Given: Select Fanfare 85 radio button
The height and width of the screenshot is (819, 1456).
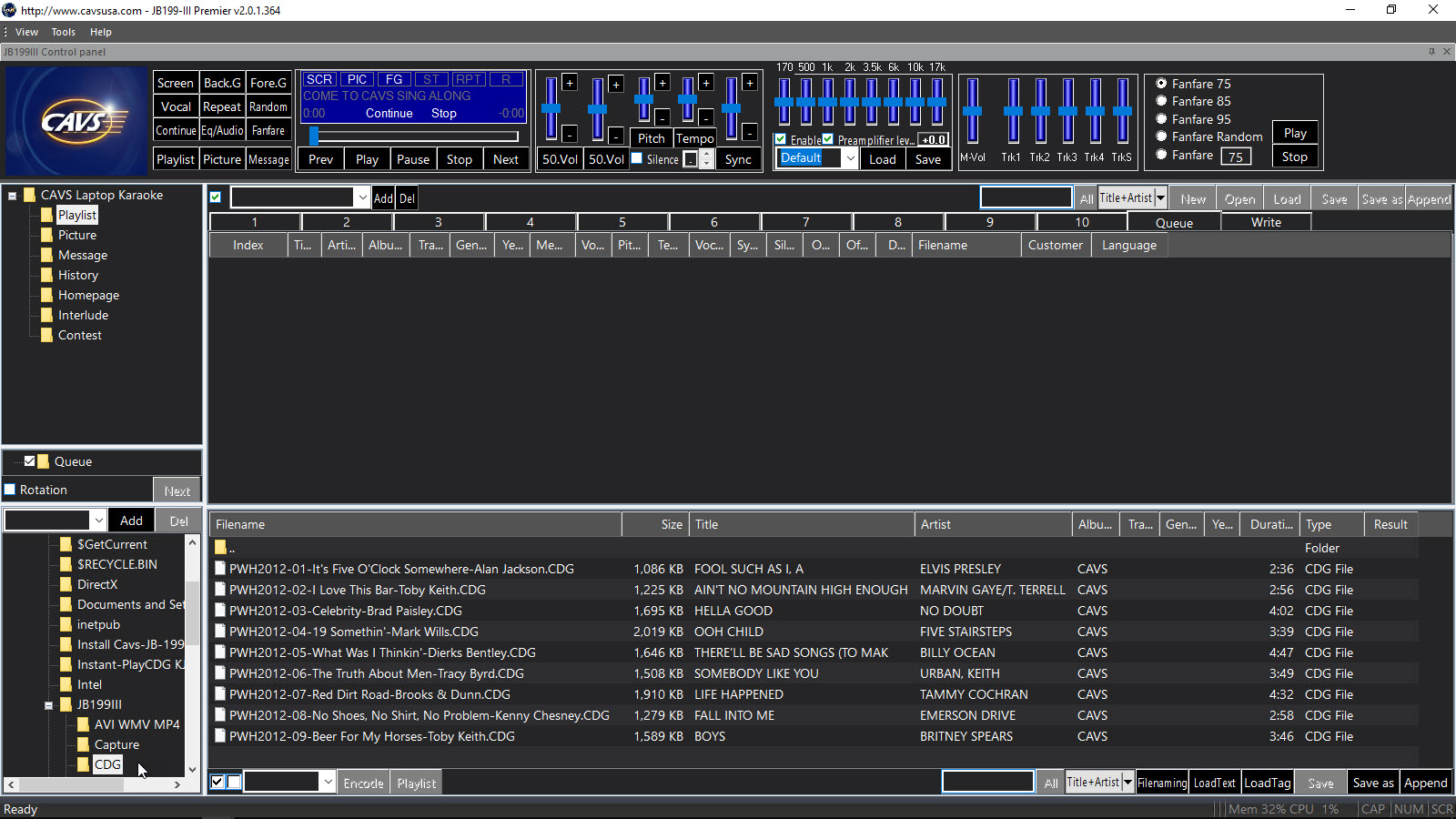Looking at the screenshot, I should [1161, 101].
